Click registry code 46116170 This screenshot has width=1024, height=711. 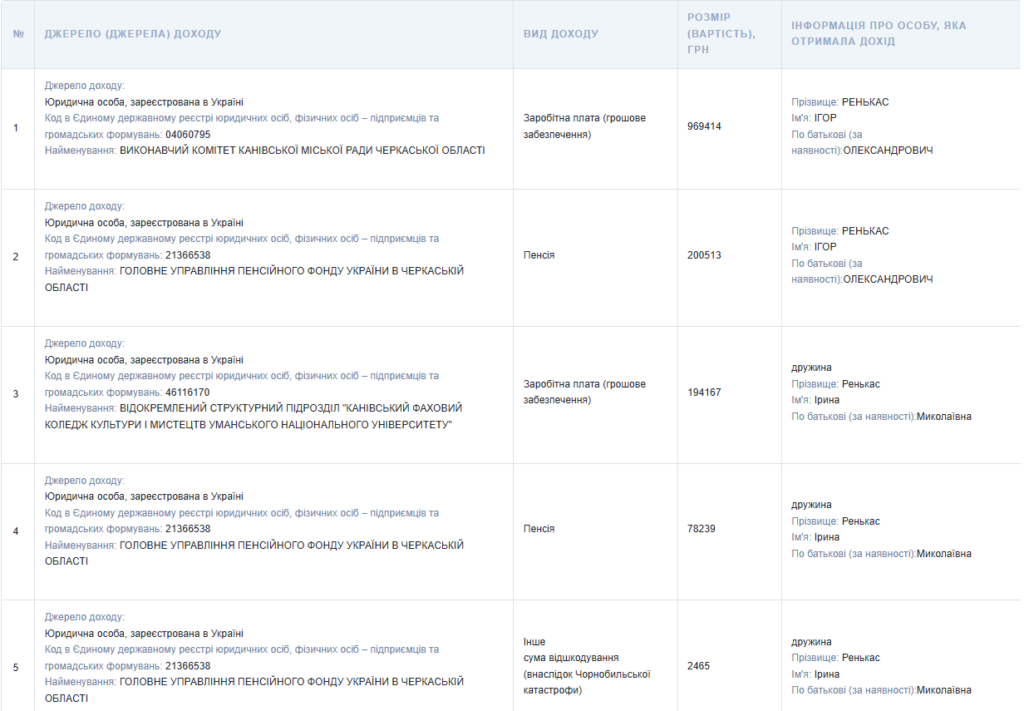pos(188,393)
